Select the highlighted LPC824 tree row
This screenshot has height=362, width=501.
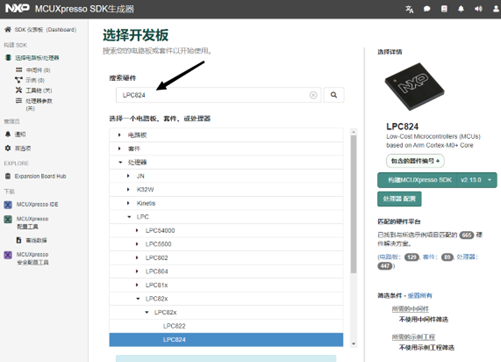(226, 340)
